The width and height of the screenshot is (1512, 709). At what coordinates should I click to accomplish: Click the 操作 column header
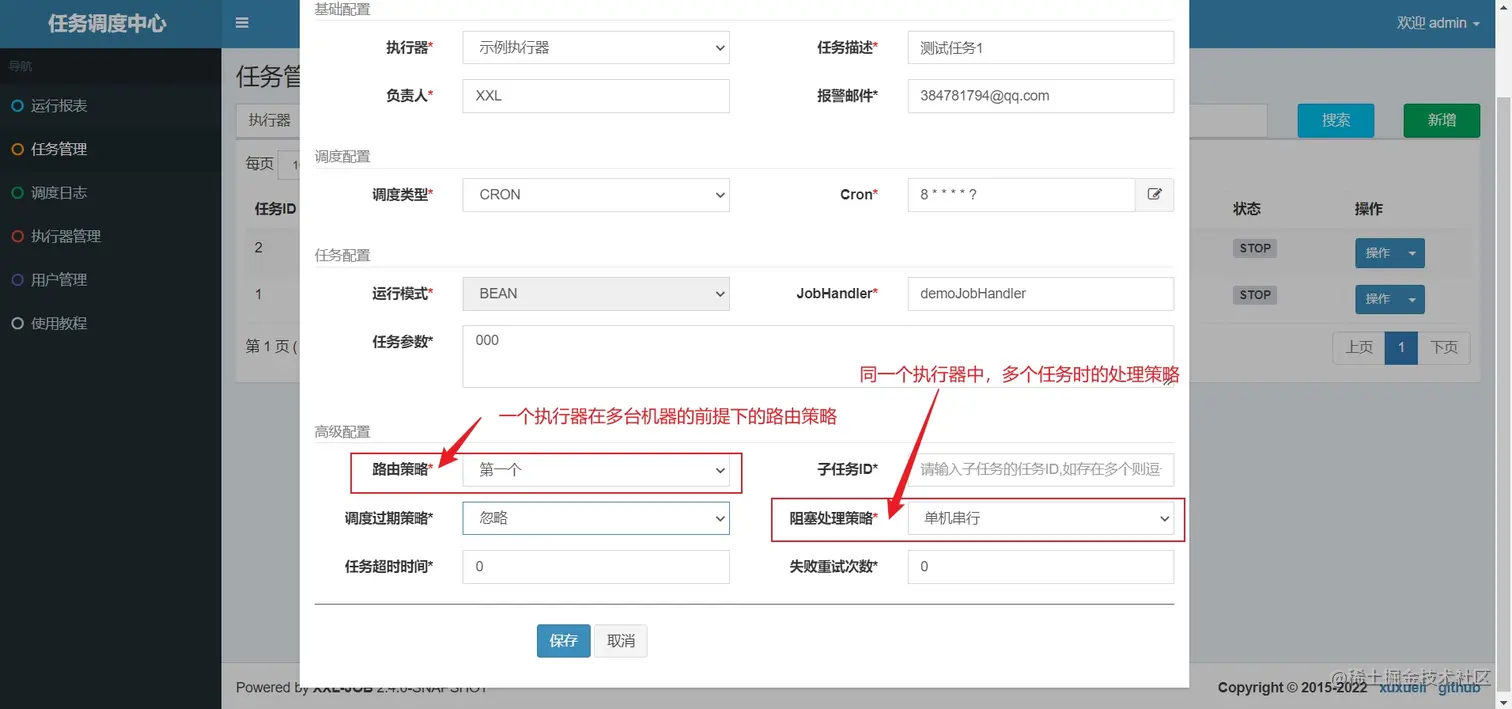(1369, 209)
